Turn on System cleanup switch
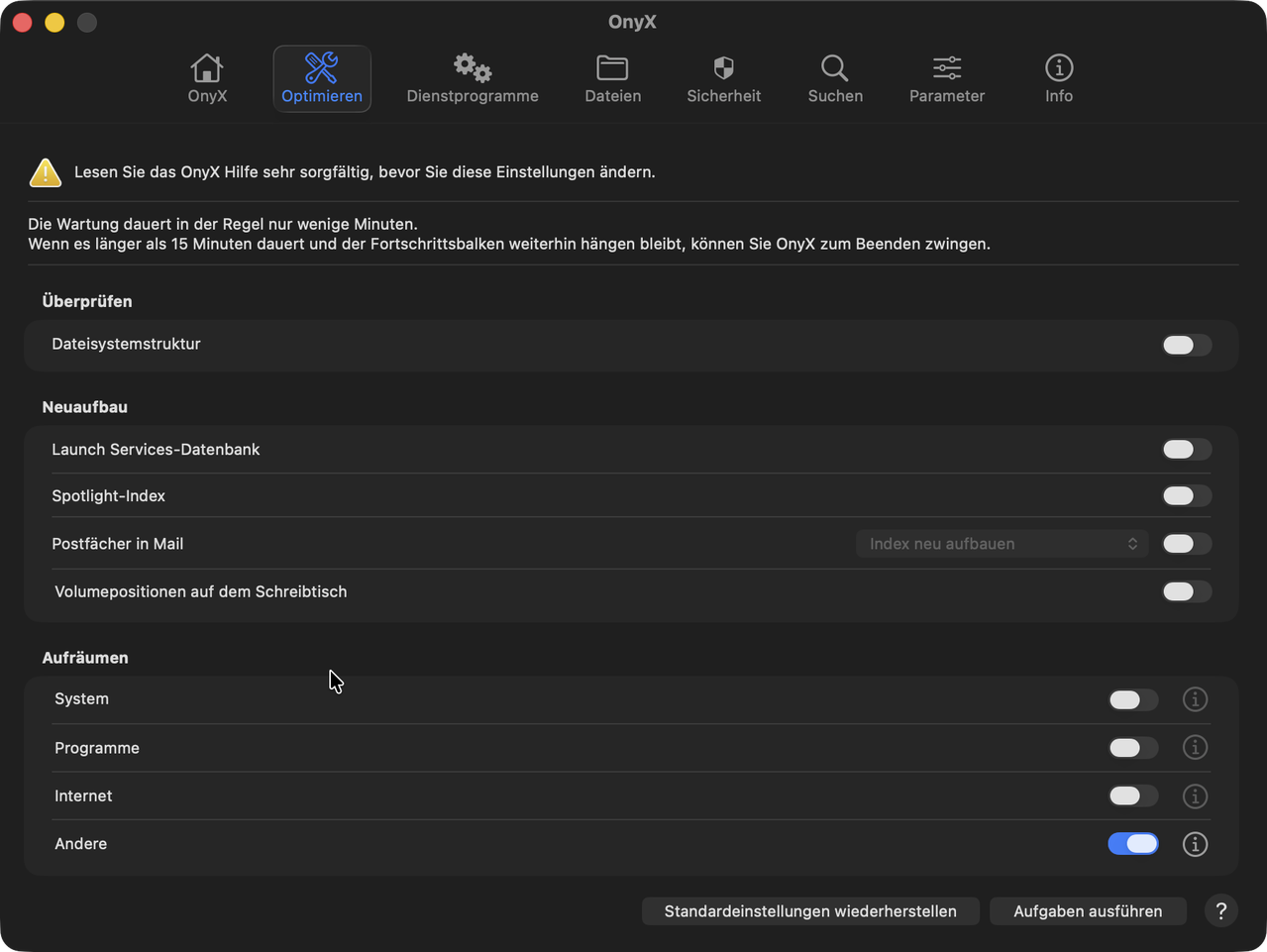The height and width of the screenshot is (952, 1267). tap(1133, 699)
